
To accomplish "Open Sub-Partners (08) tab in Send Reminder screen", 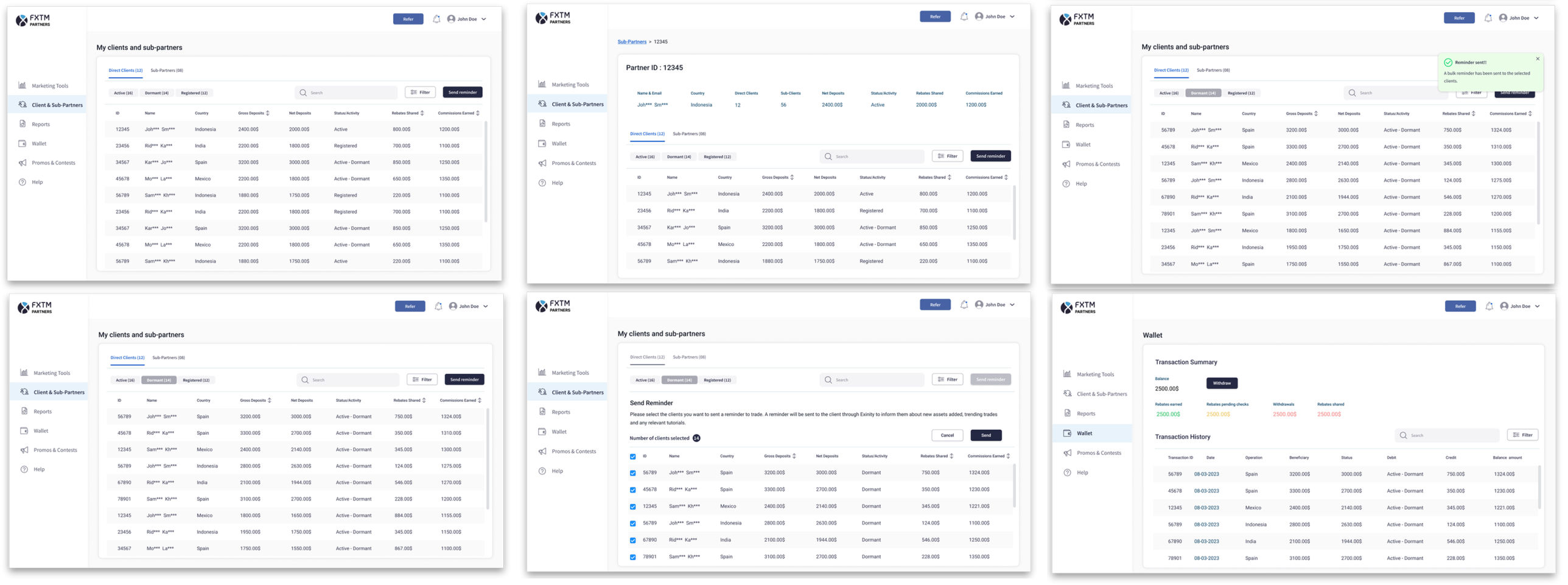I will coord(689,357).
